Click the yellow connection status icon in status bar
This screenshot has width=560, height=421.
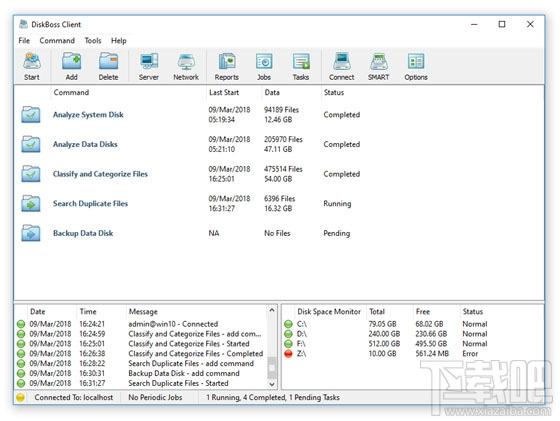point(20,397)
